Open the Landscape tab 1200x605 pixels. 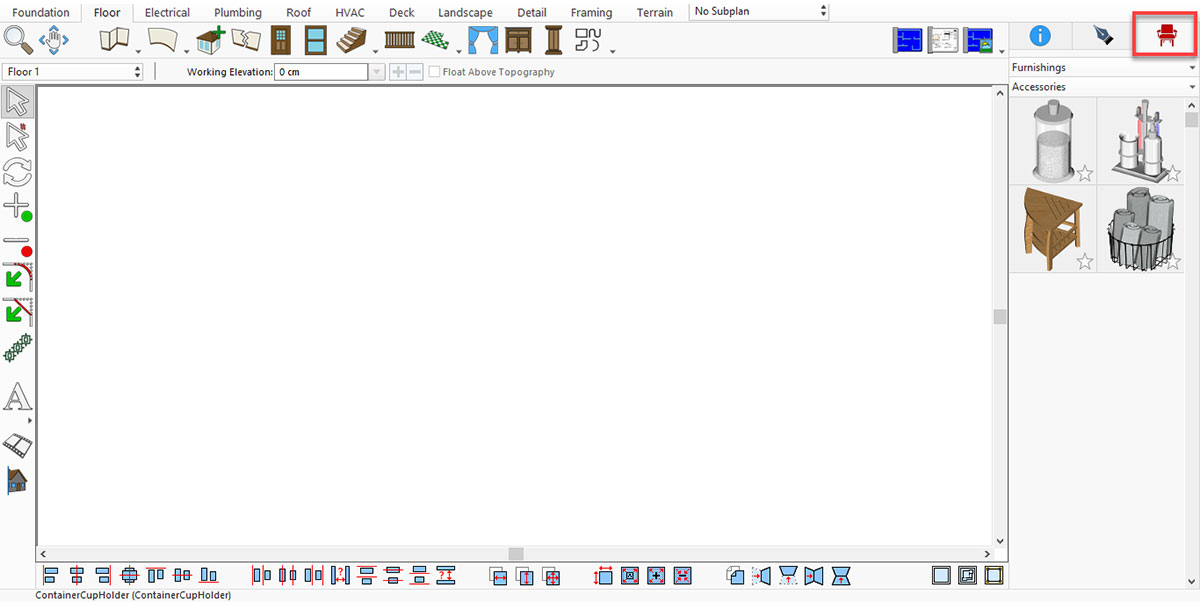point(465,13)
